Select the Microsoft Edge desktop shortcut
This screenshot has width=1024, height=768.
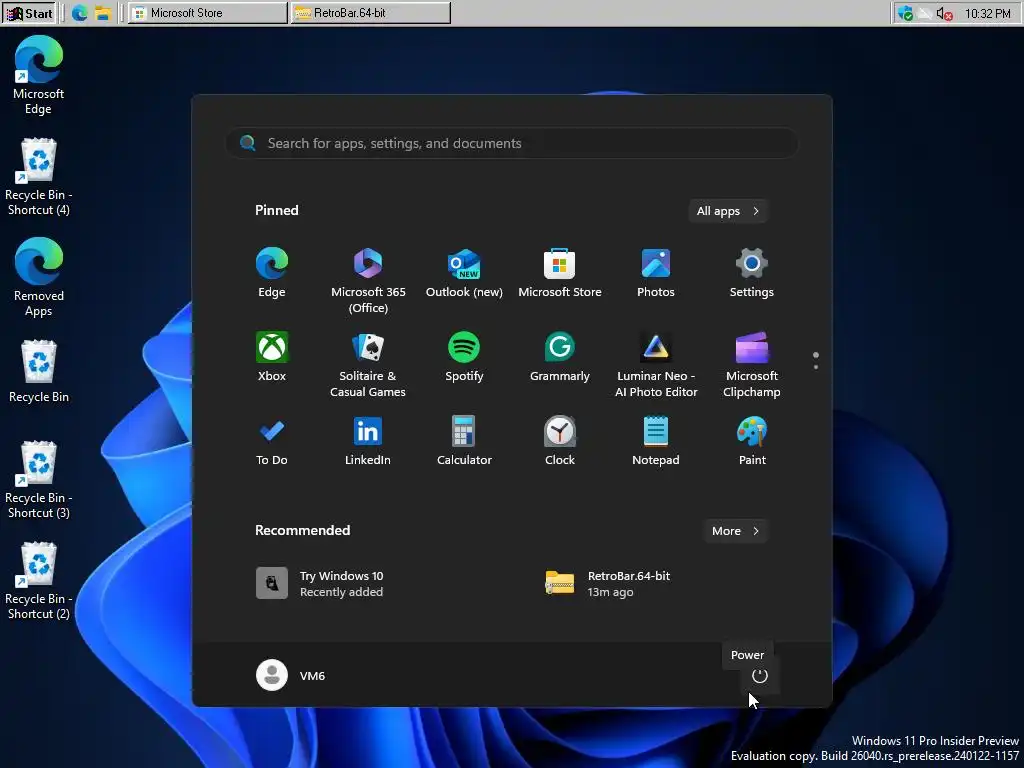[x=39, y=75]
